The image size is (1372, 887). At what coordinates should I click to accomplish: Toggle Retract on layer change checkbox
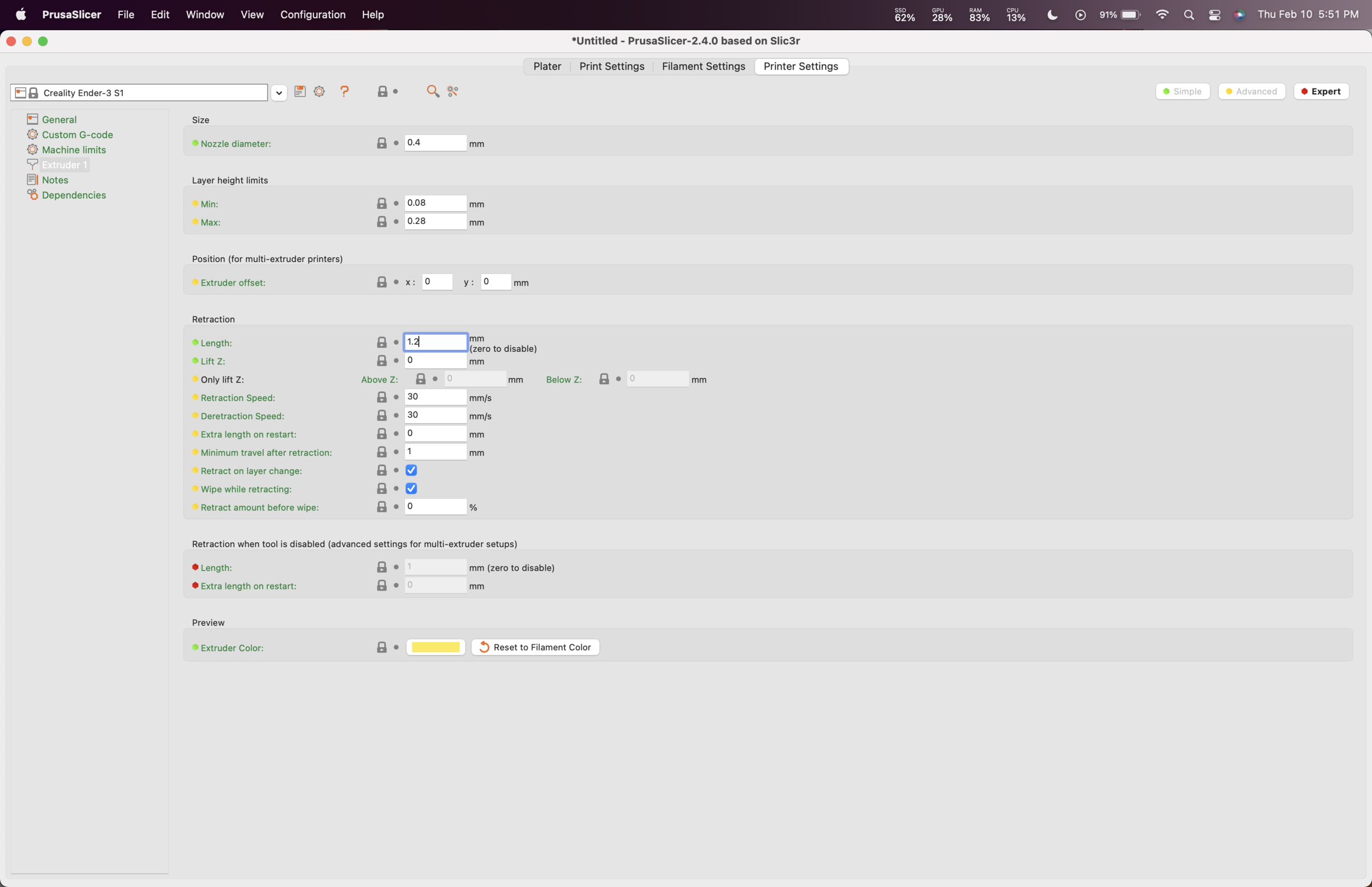(411, 470)
